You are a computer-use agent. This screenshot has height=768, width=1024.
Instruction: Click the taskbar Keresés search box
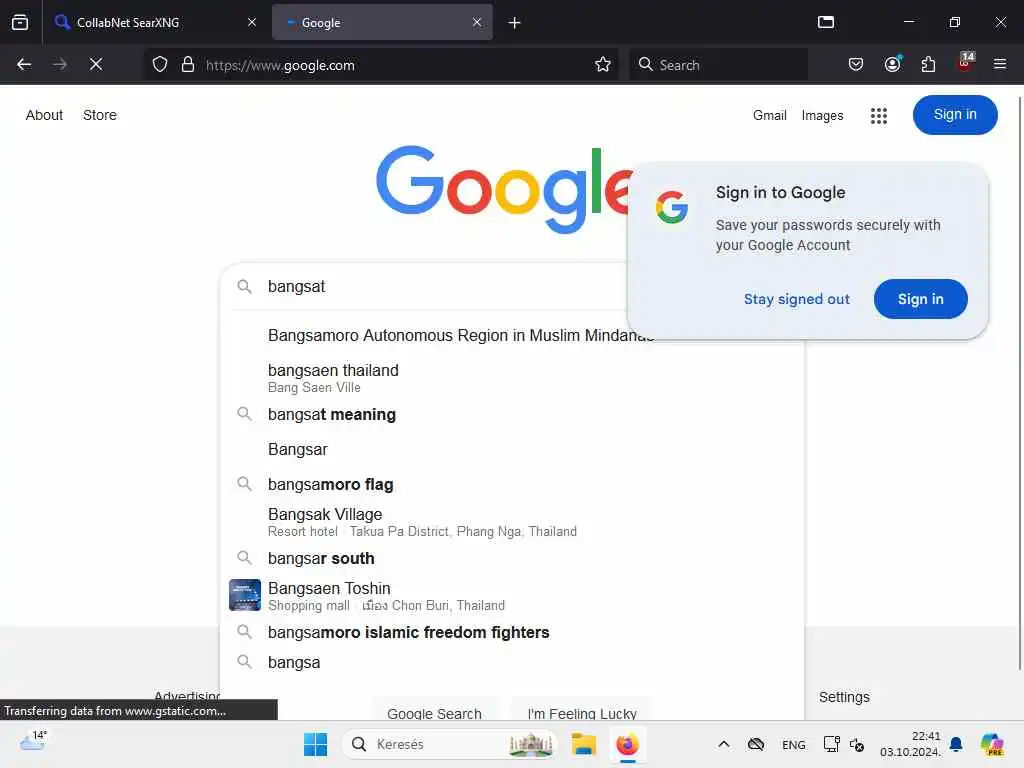[451, 744]
